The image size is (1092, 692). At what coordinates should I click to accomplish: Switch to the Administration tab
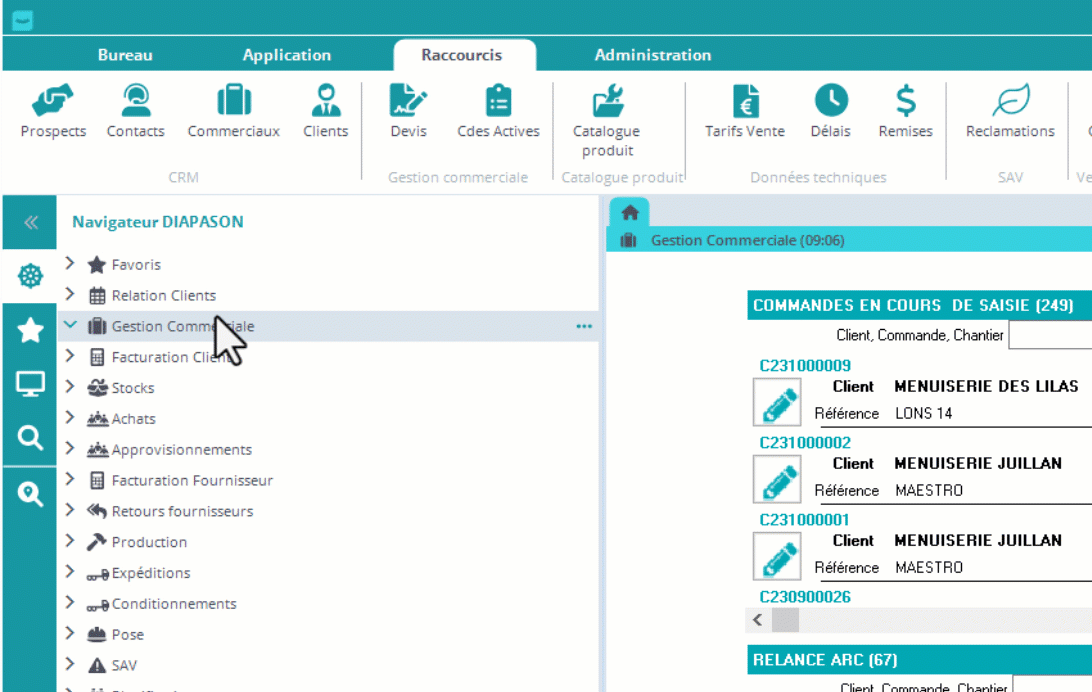[652, 55]
